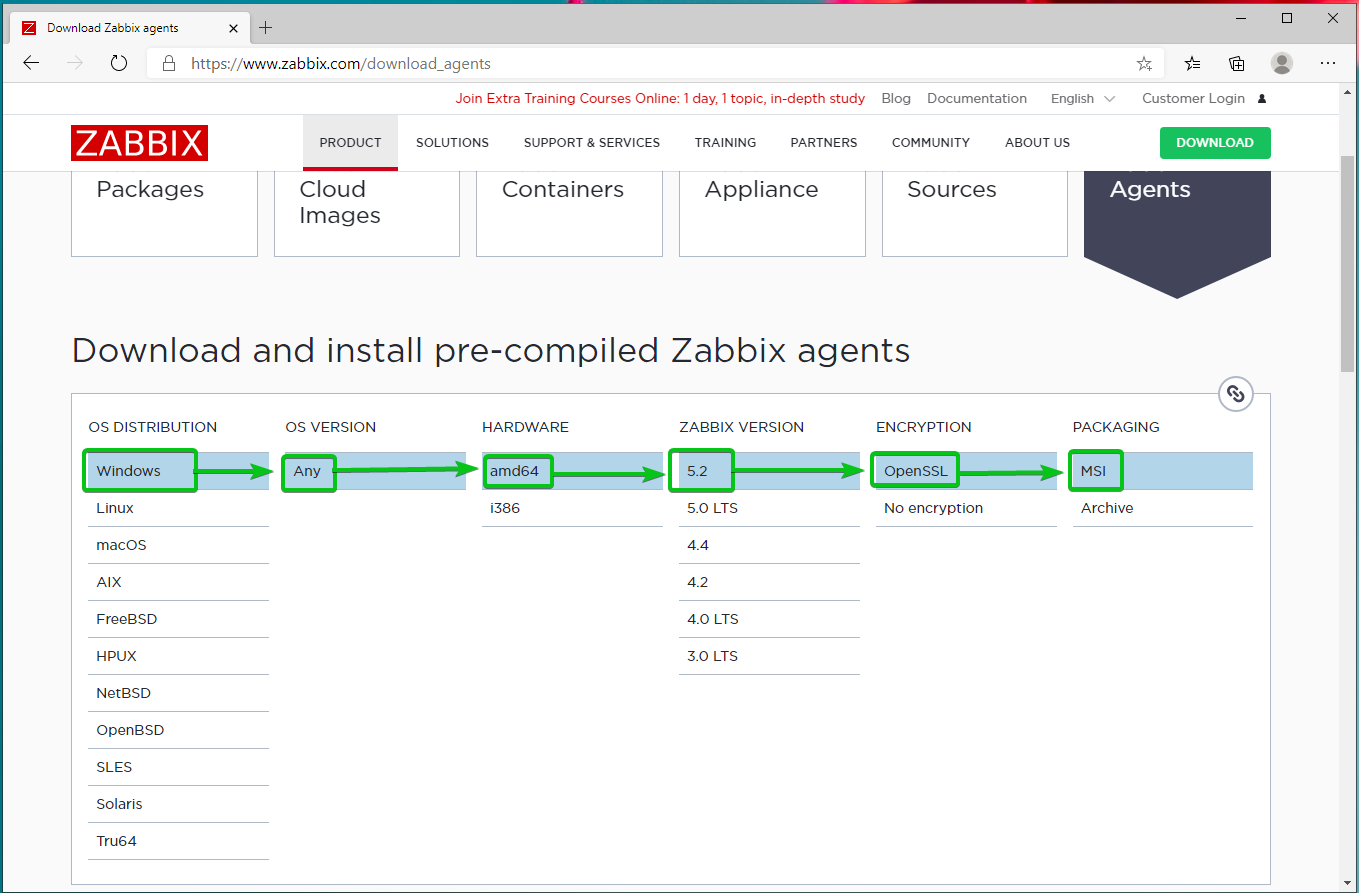The image size is (1359, 893).
Task: Click the green DOWNLOAD button
Action: (1215, 143)
